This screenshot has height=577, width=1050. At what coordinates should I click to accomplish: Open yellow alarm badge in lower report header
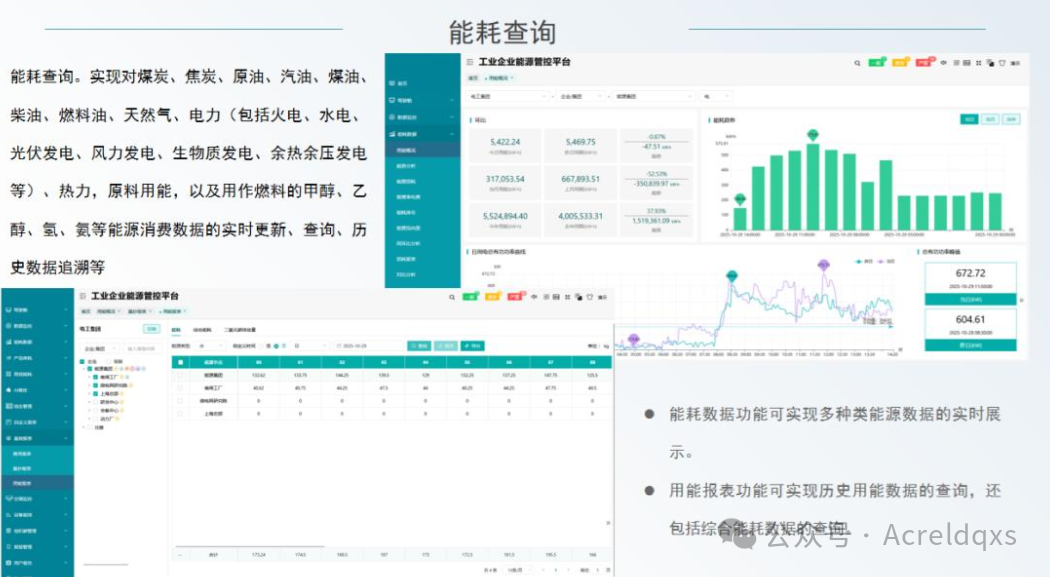coord(493,297)
